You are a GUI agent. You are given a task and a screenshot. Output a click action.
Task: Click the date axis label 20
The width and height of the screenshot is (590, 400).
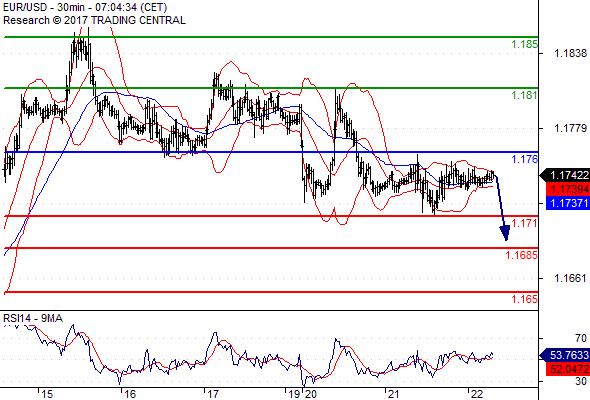point(310,394)
